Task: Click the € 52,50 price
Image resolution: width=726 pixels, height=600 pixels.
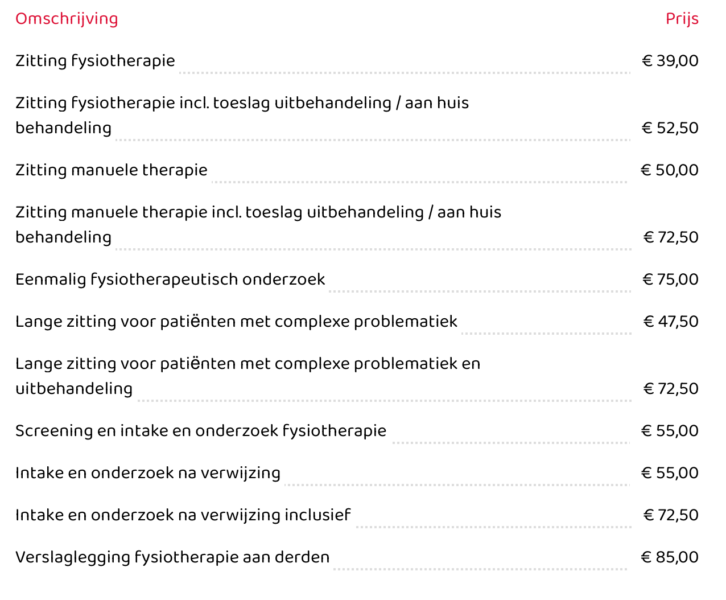Action: click(670, 128)
